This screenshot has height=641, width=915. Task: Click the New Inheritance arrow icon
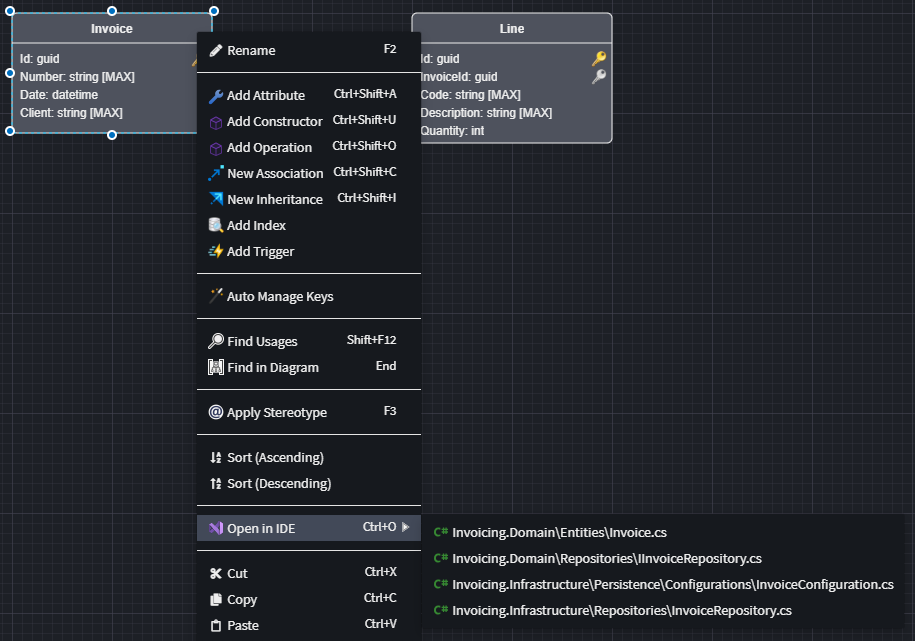tap(215, 199)
